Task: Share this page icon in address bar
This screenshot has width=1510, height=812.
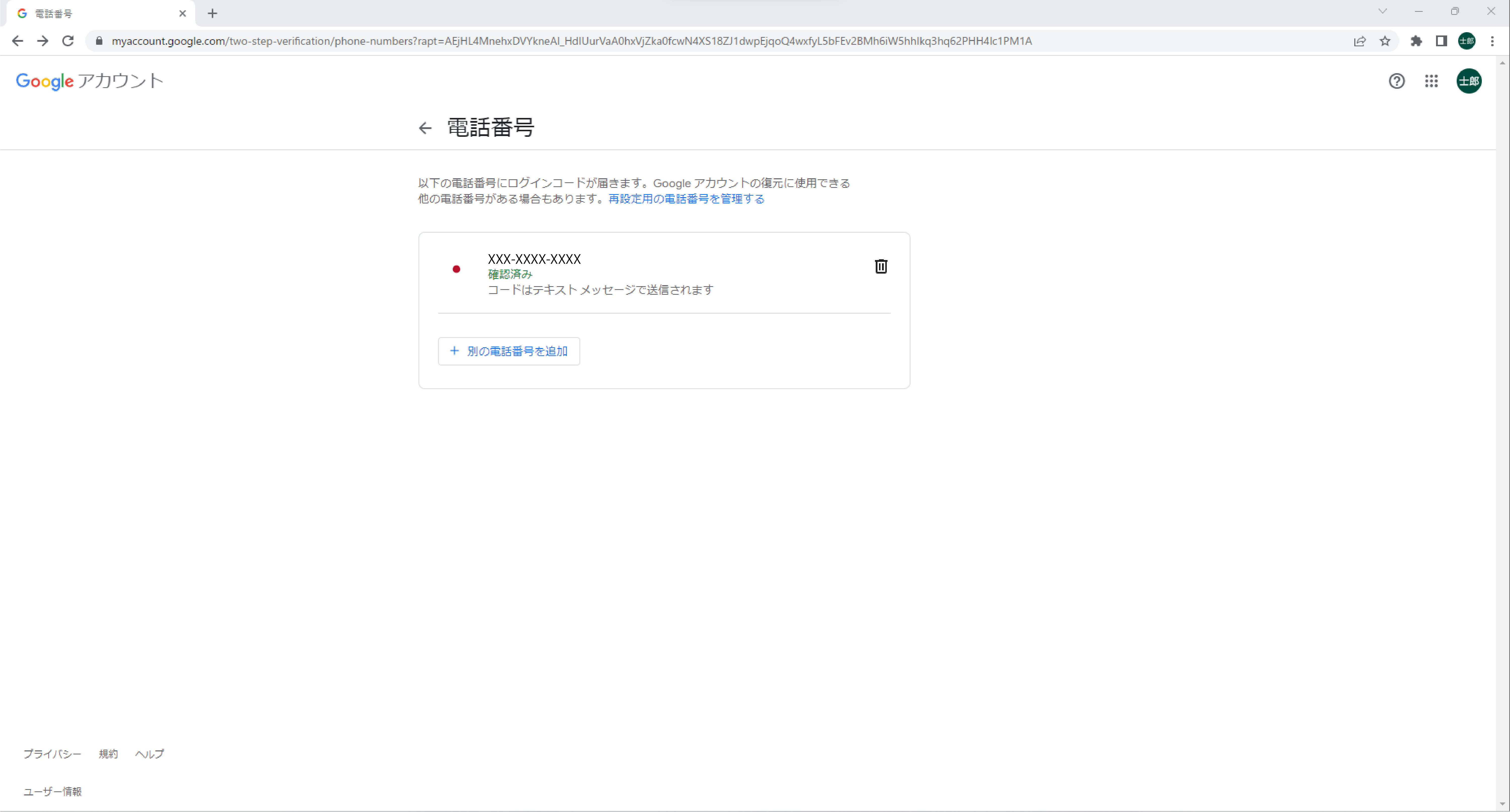Action: tap(1359, 41)
